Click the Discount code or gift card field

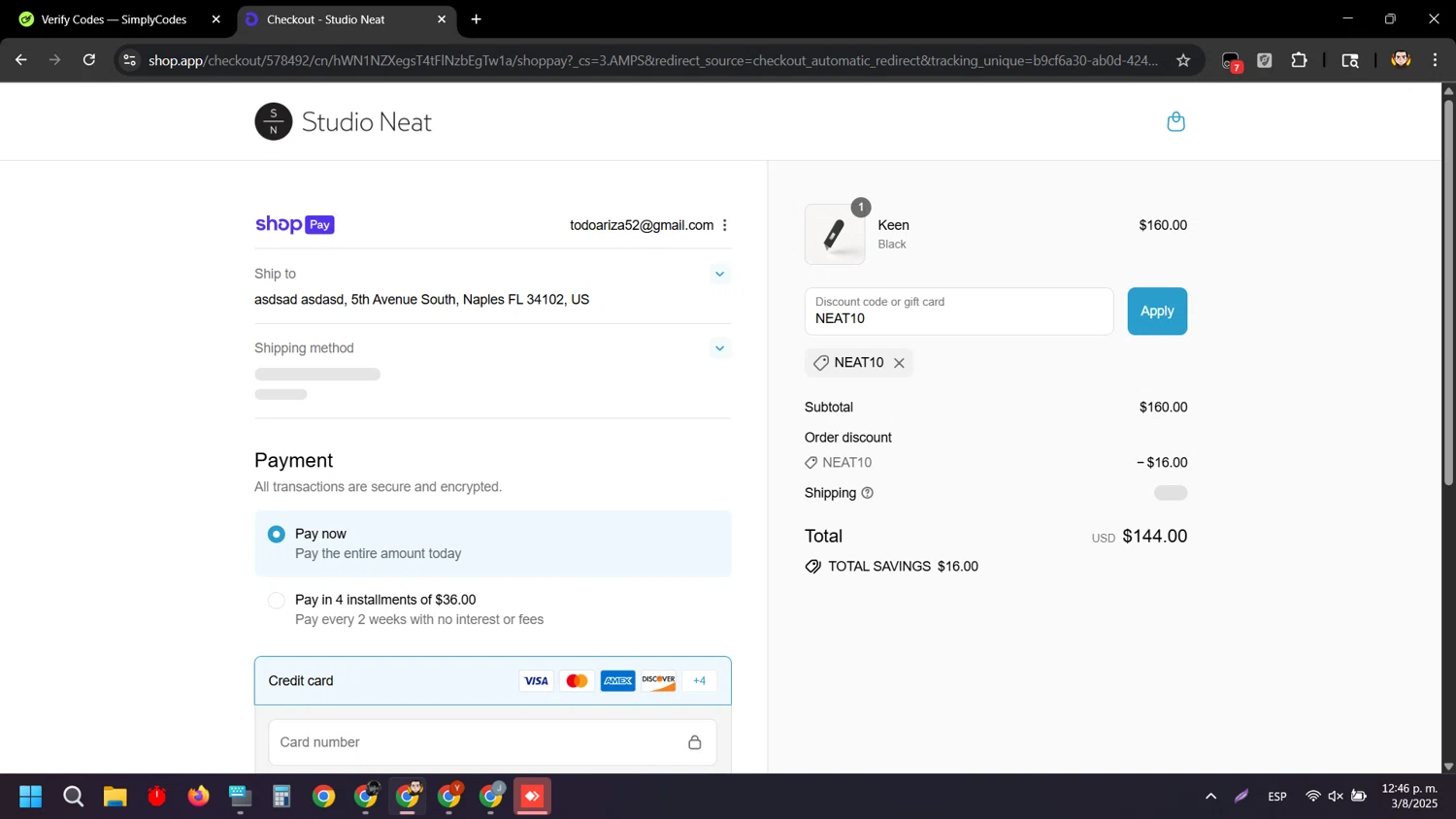959,311
